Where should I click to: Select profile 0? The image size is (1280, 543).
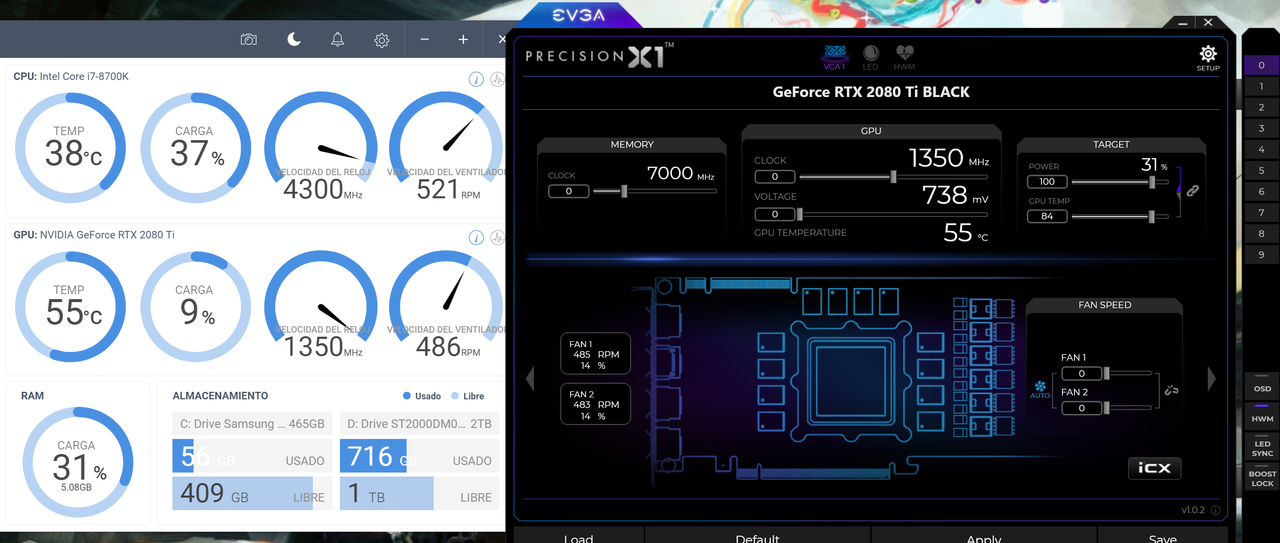pyautogui.click(x=1262, y=65)
